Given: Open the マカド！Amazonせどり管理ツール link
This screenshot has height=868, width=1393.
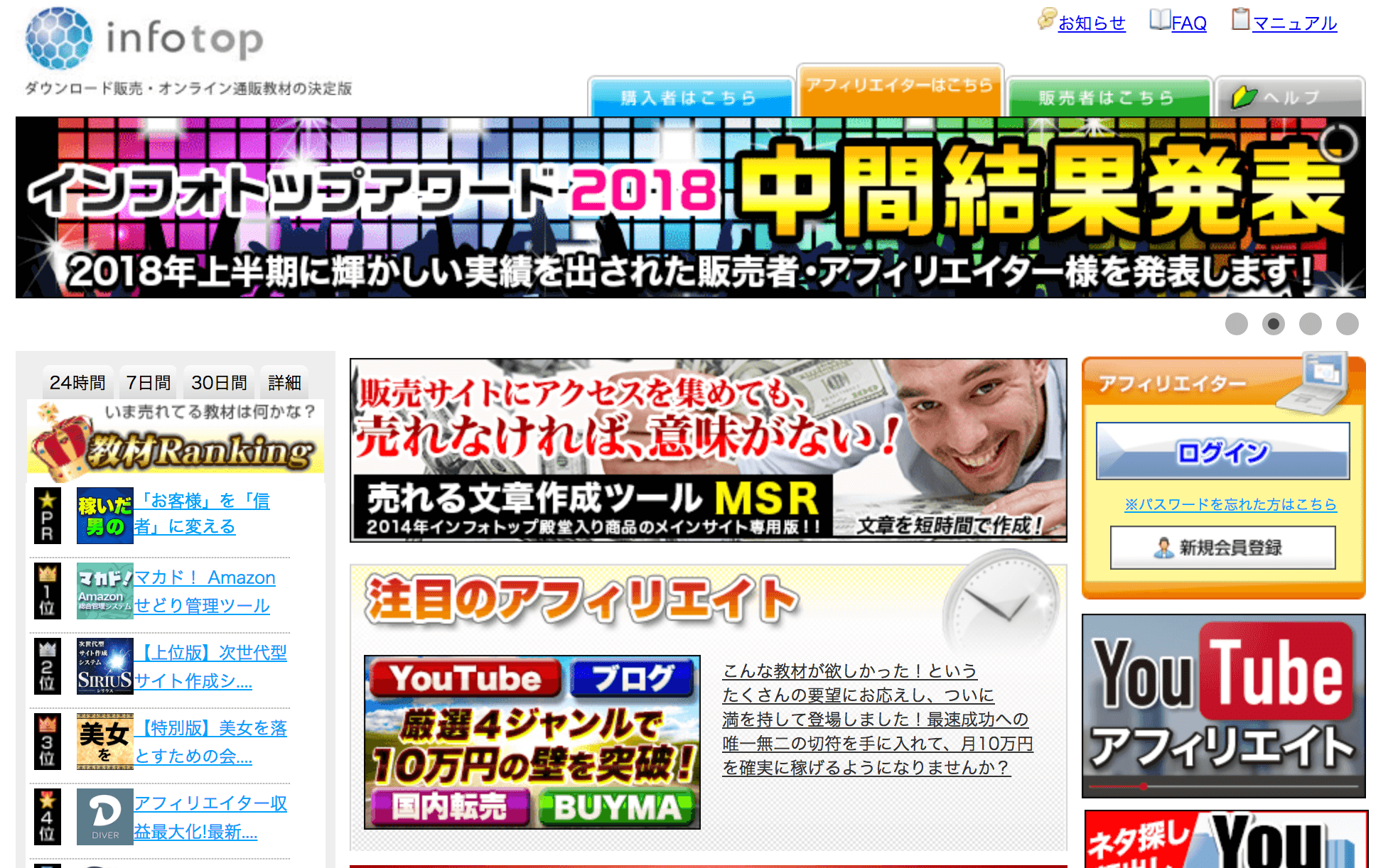Looking at the screenshot, I should click(205, 591).
